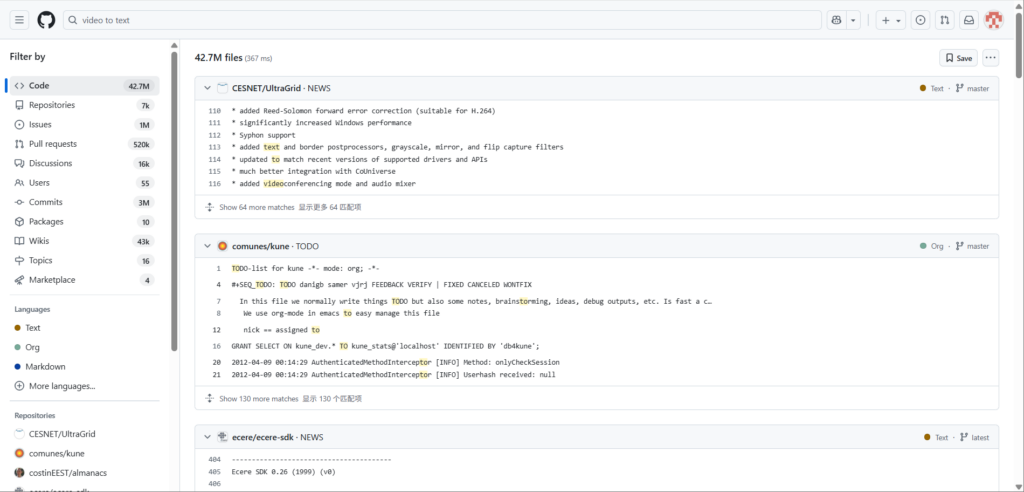
Task: Select Repositories filter
Action: click(x=84, y=105)
